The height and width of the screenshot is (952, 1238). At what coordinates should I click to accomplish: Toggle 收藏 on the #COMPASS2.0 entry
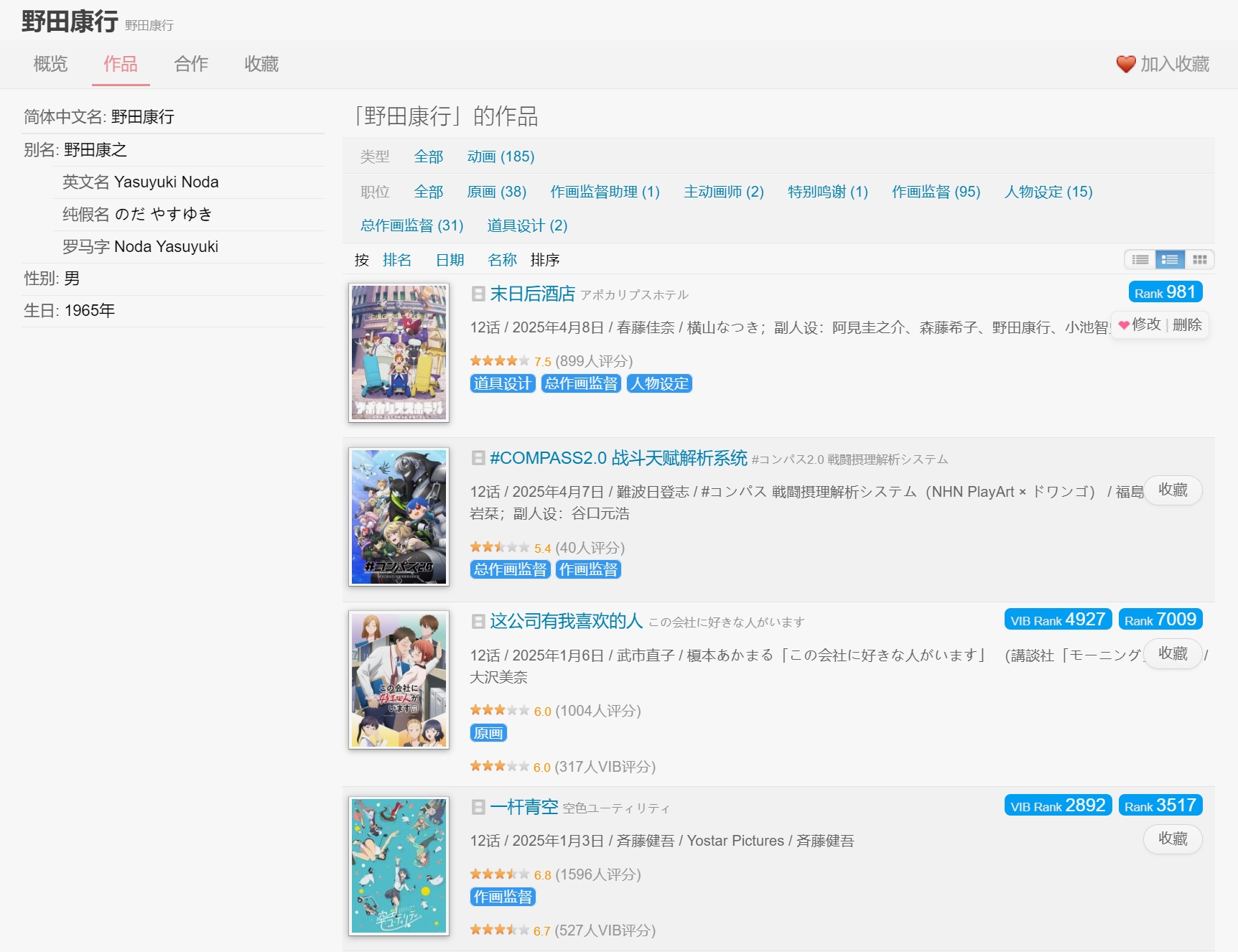coord(1173,490)
